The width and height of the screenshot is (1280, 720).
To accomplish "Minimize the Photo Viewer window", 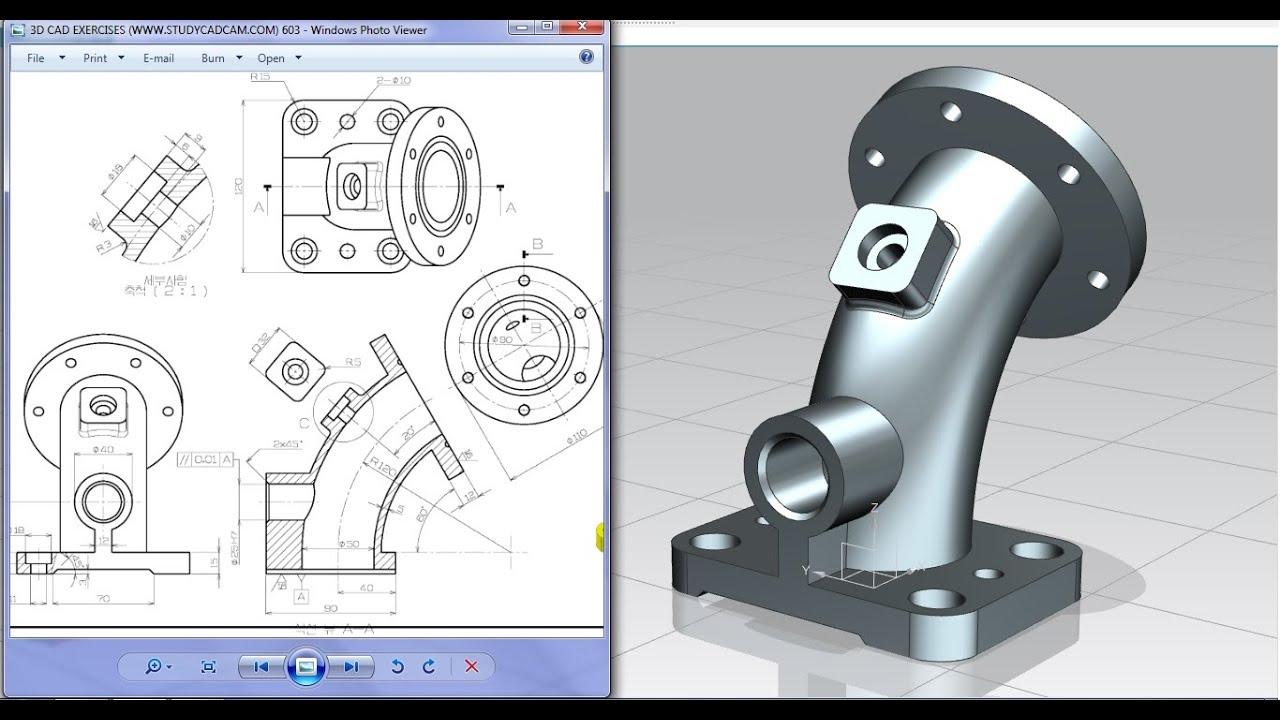I will coord(521,28).
